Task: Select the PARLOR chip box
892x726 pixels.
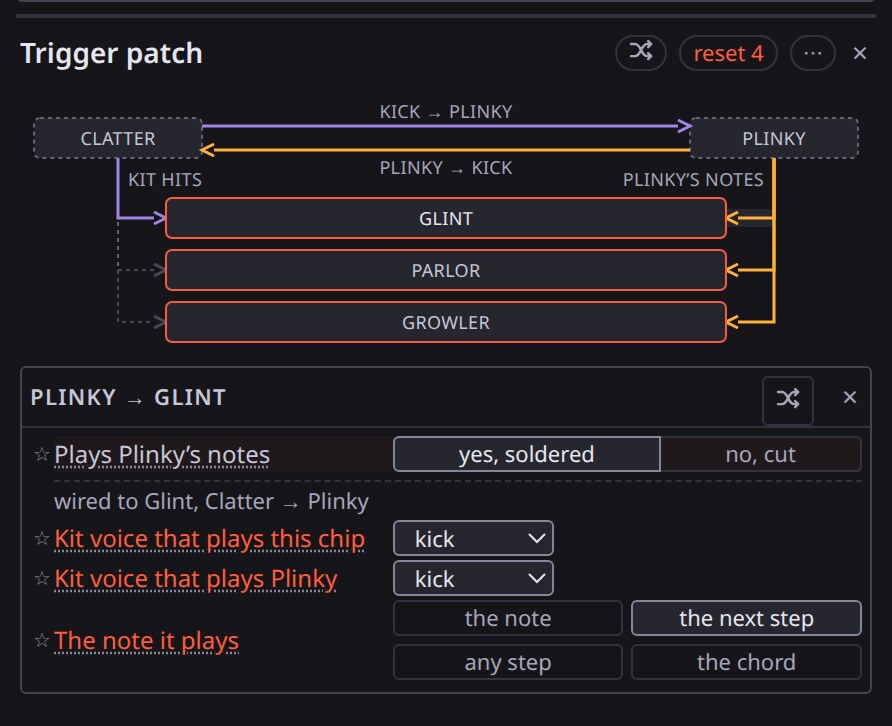Action: click(446, 270)
